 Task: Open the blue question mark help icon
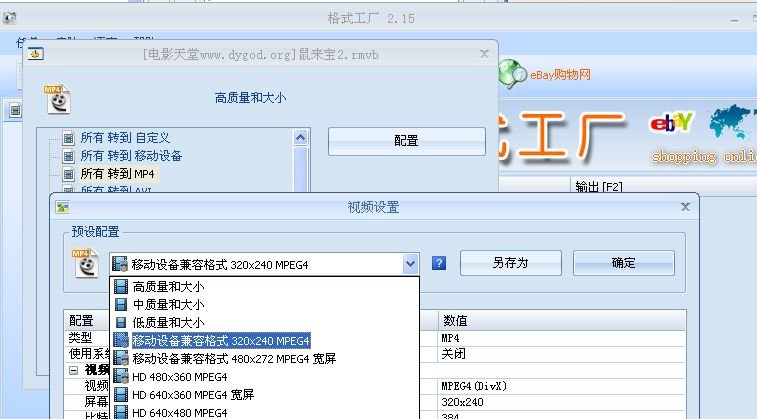click(439, 263)
